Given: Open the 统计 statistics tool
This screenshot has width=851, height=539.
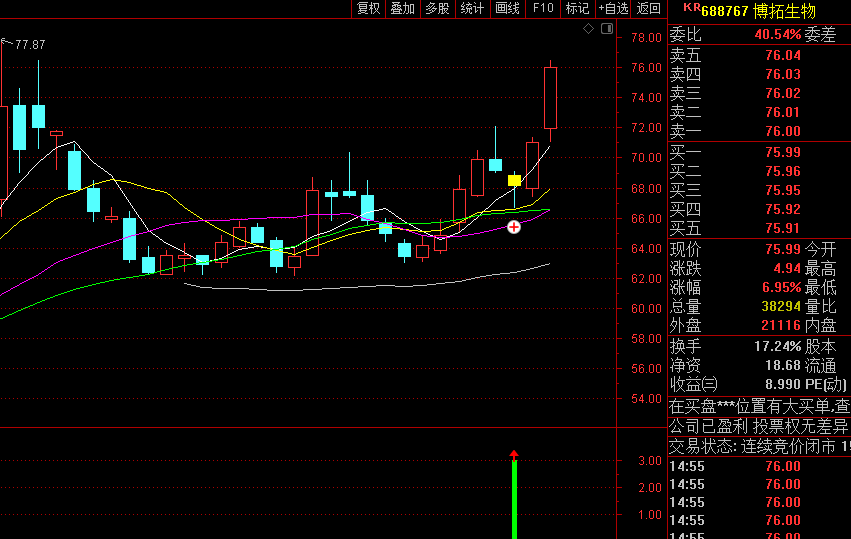Looking at the screenshot, I should click(x=472, y=9).
